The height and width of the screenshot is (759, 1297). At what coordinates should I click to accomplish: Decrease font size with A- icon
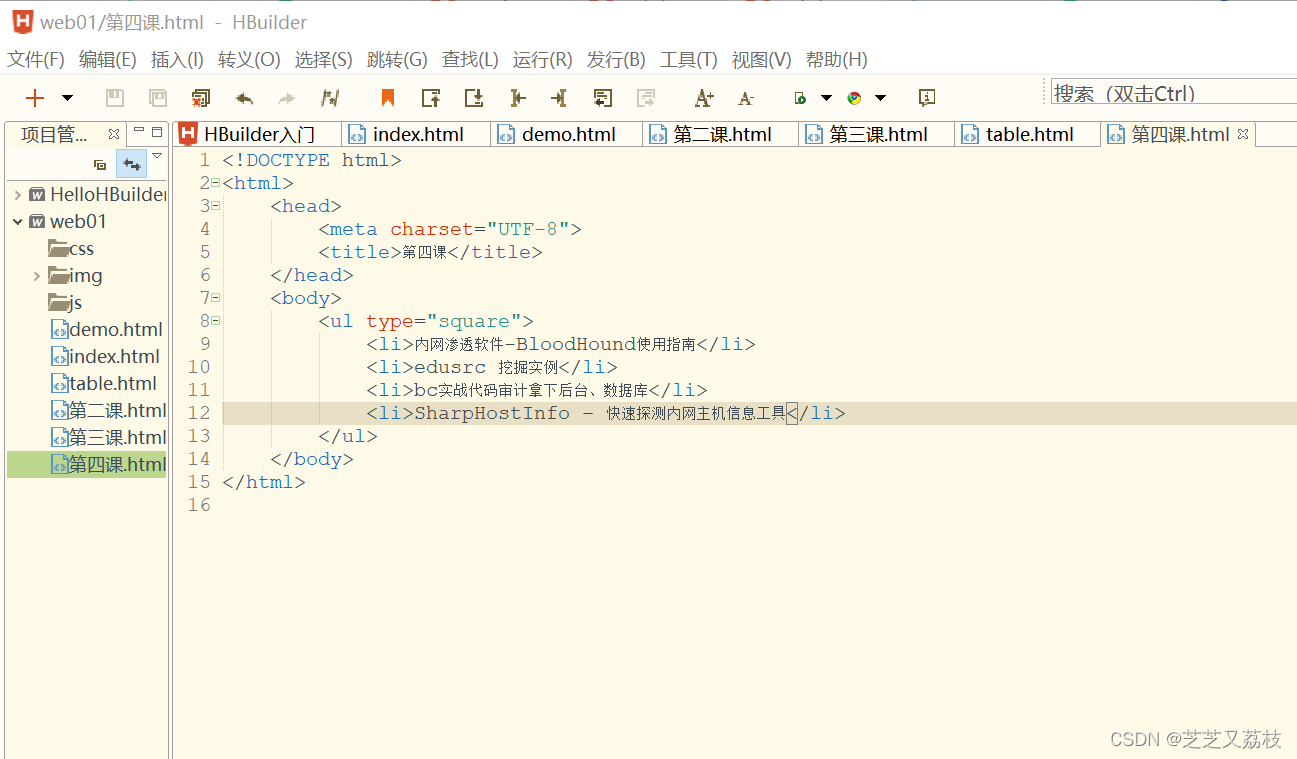pos(746,98)
